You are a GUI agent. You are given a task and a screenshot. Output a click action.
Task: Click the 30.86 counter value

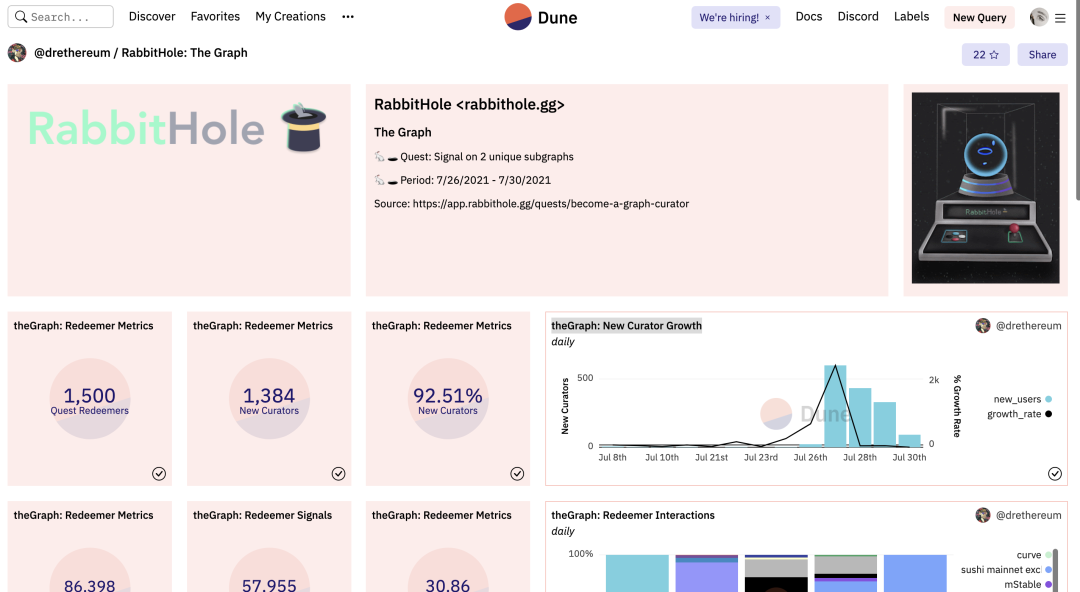point(448,585)
